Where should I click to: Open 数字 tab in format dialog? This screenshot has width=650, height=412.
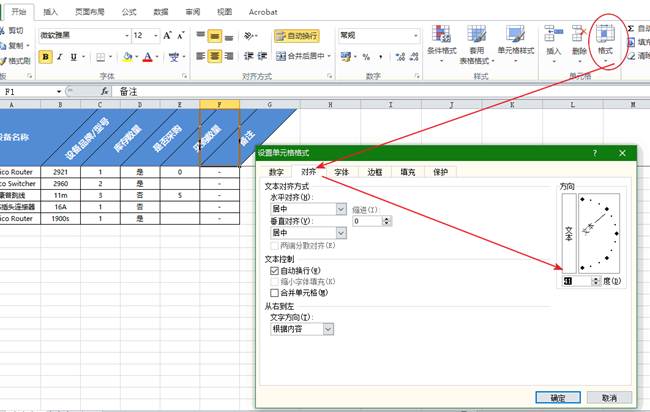tap(276, 172)
